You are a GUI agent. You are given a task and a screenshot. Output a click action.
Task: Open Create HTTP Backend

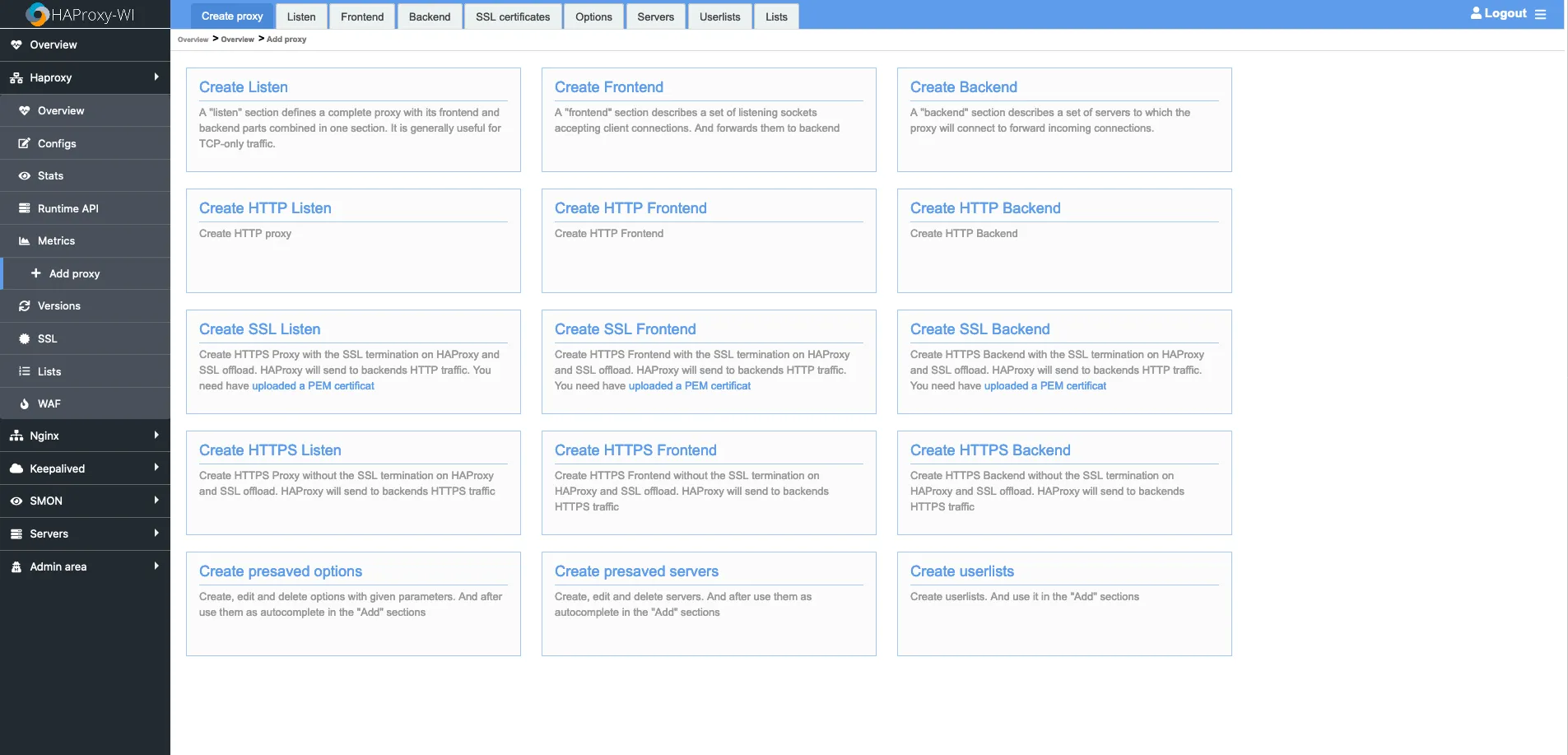click(x=985, y=208)
